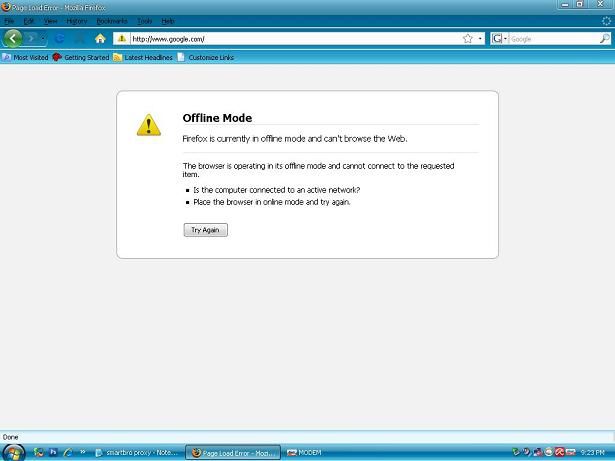615x461 pixels.
Task: Click the Try Again button
Action: tap(206, 230)
